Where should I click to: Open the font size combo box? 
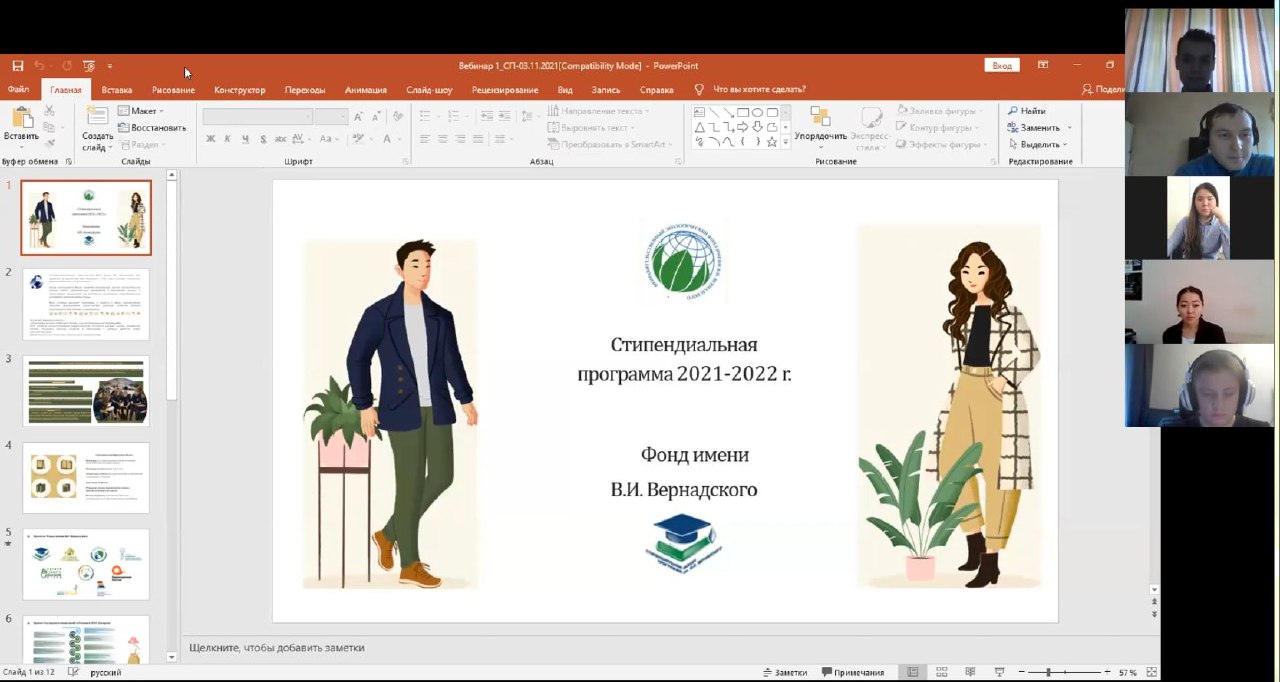(330, 117)
